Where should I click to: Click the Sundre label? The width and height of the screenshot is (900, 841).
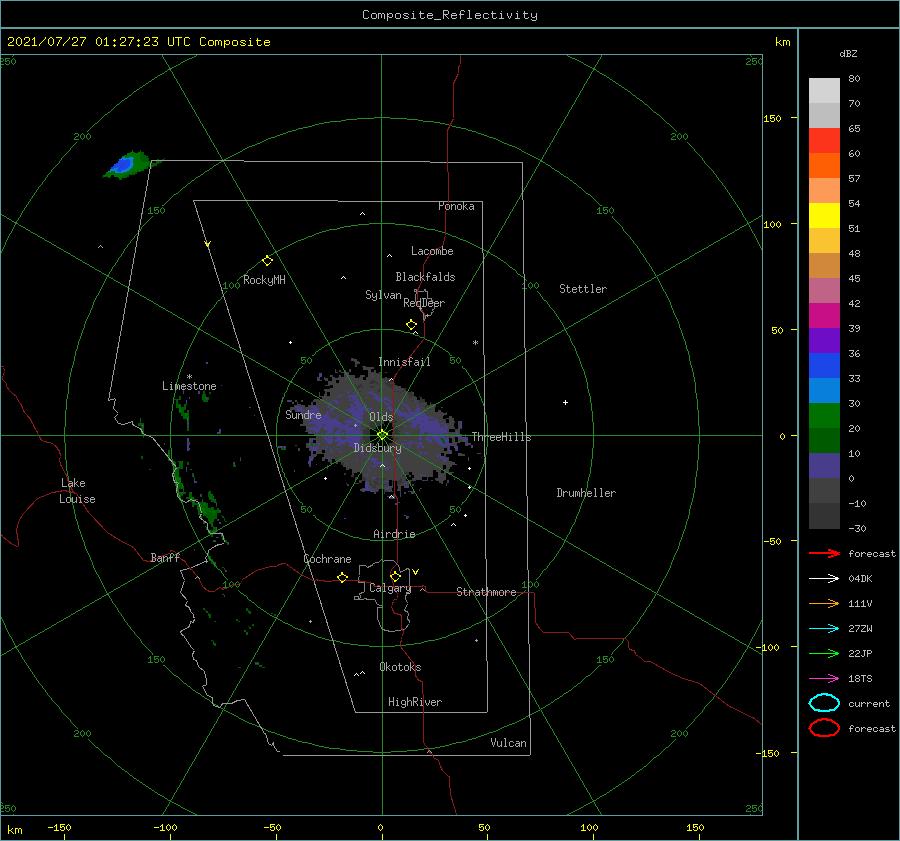click(303, 414)
